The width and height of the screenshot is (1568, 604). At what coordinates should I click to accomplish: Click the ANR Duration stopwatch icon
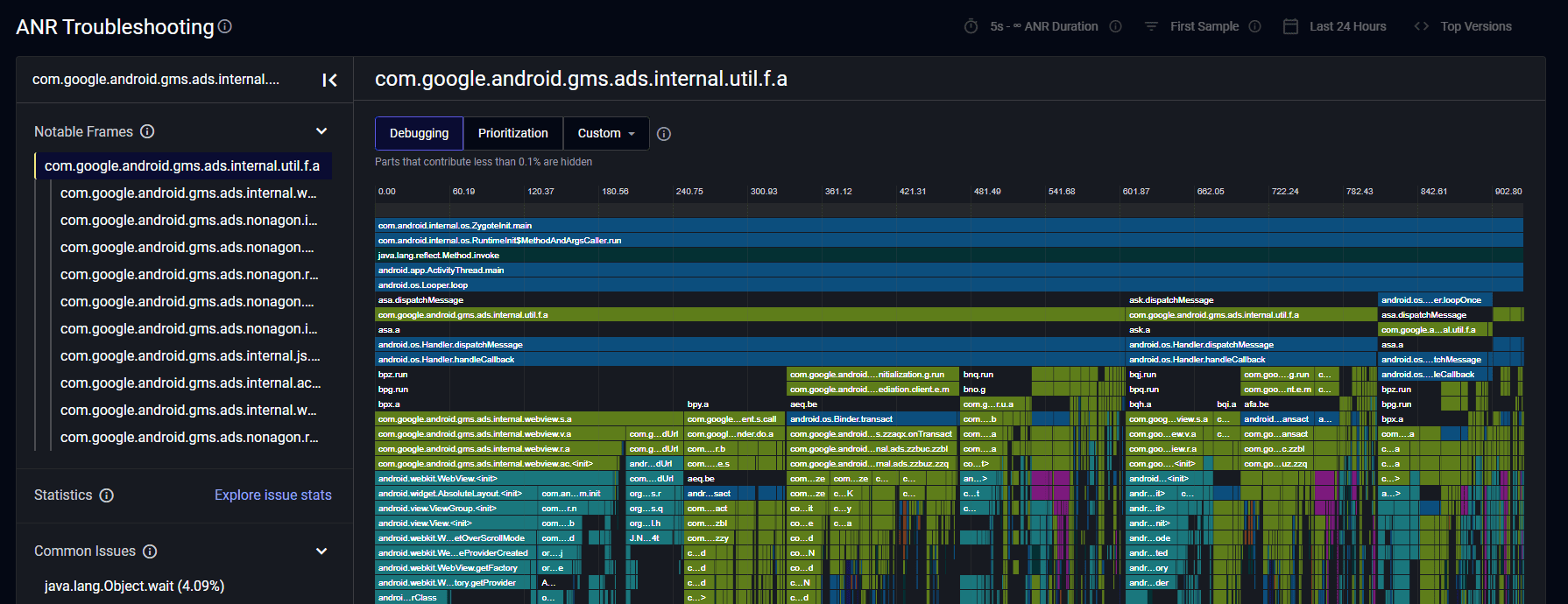coord(971,26)
